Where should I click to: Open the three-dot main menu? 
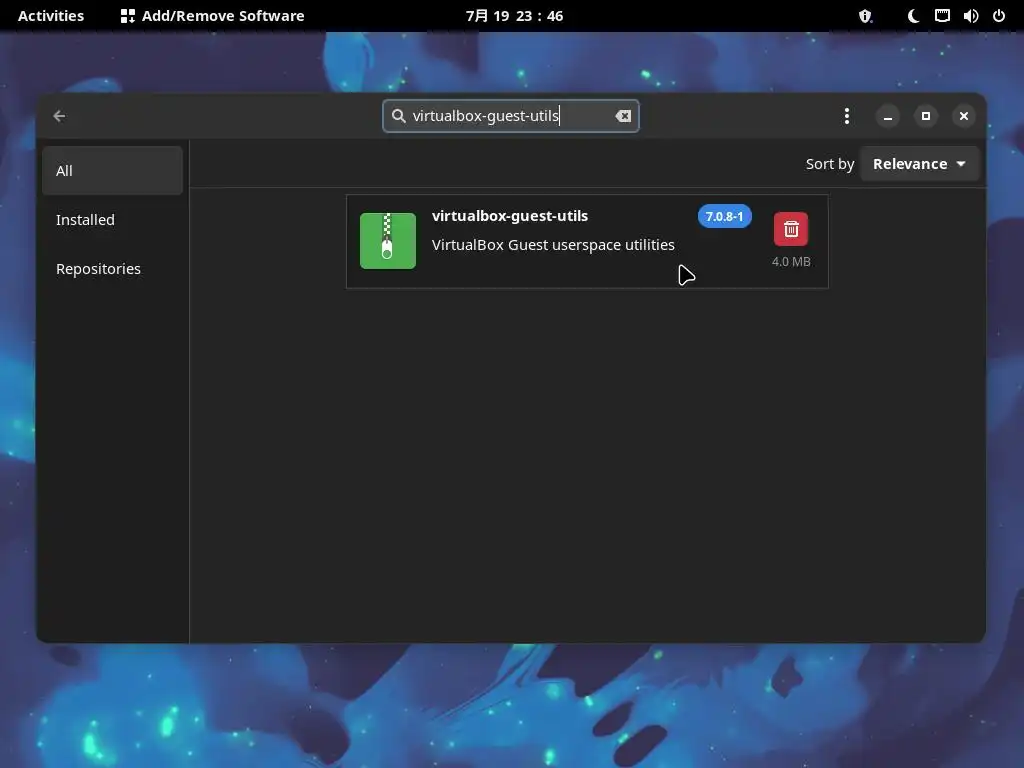tap(846, 116)
